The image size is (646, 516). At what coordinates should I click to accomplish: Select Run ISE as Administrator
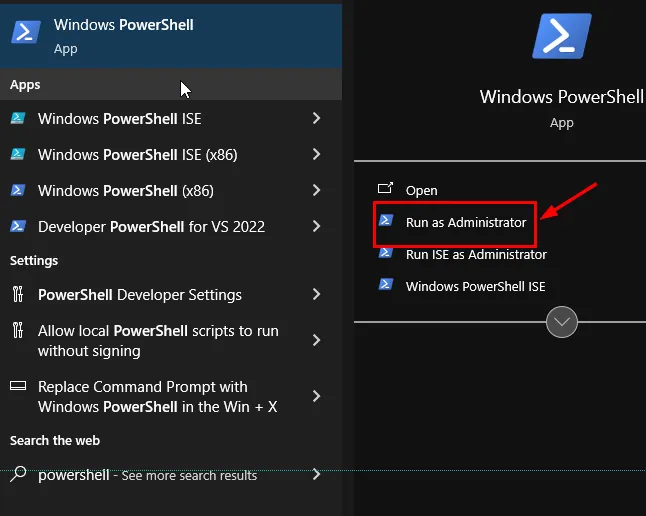point(475,254)
